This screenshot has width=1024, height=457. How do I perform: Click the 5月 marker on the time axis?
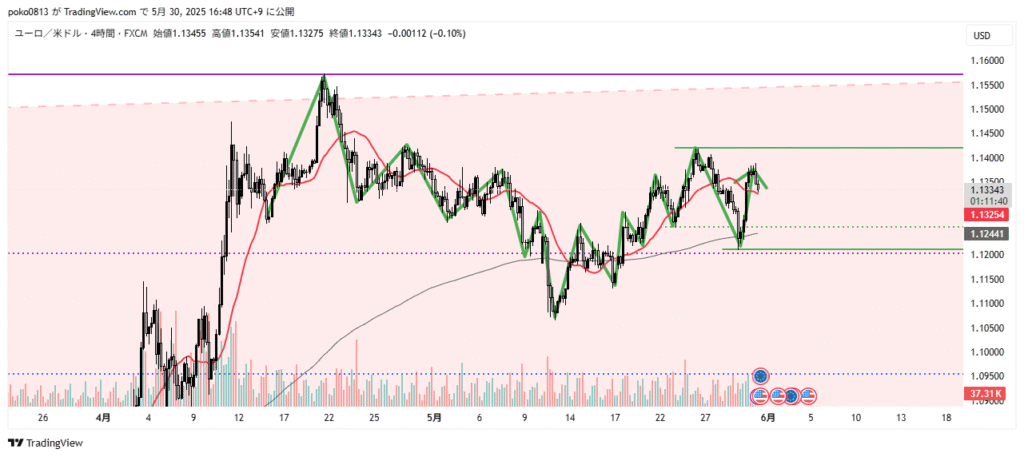pyautogui.click(x=436, y=416)
